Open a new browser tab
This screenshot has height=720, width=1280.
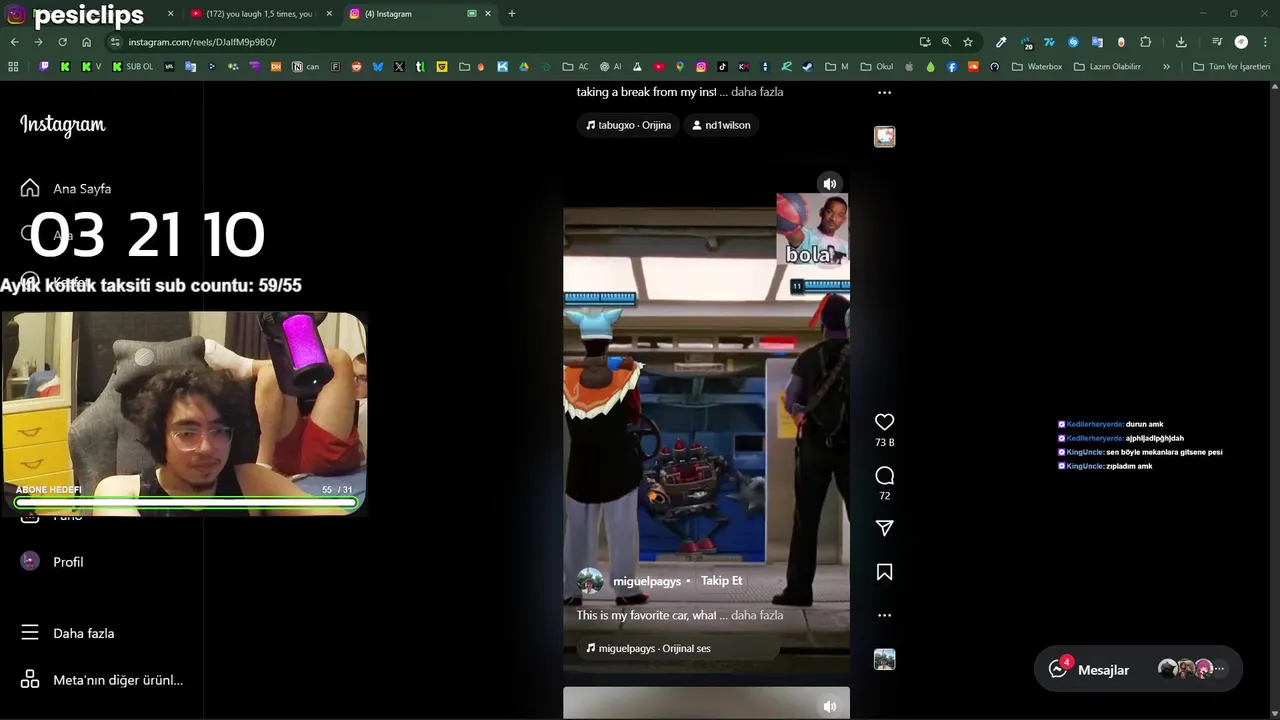pyautogui.click(x=512, y=14)
